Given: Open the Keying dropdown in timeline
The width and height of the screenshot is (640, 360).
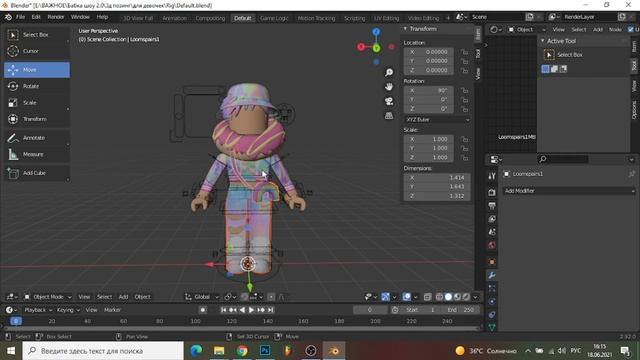Looking at the screenshot, I should tap(68, 310).
